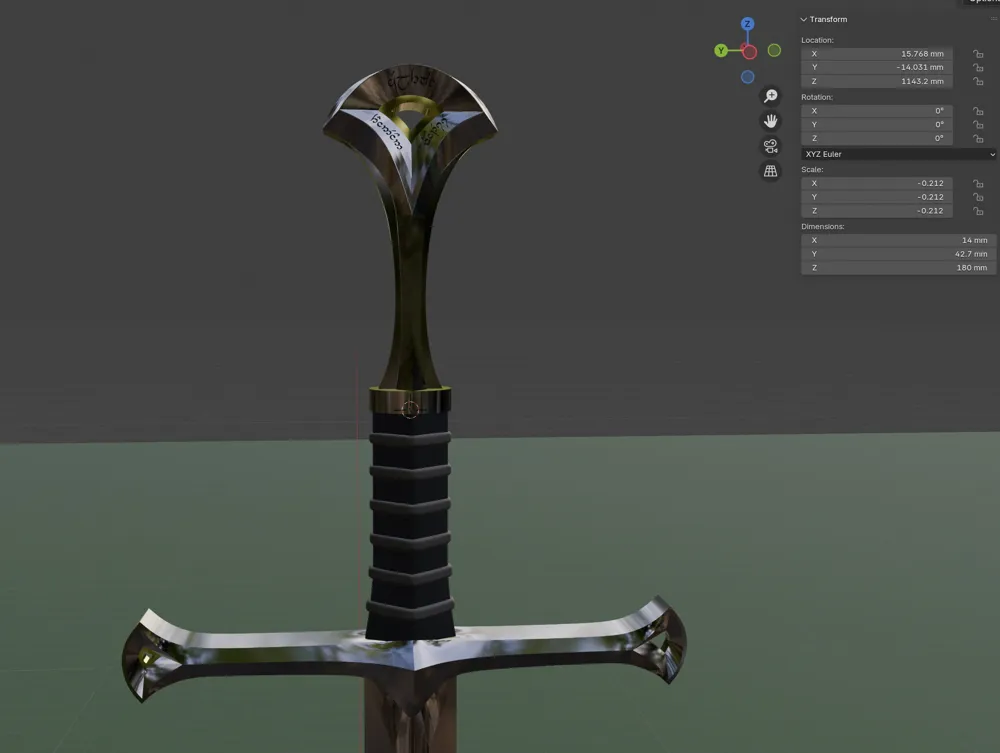Click the Rotation Y field

click(877, 125)
